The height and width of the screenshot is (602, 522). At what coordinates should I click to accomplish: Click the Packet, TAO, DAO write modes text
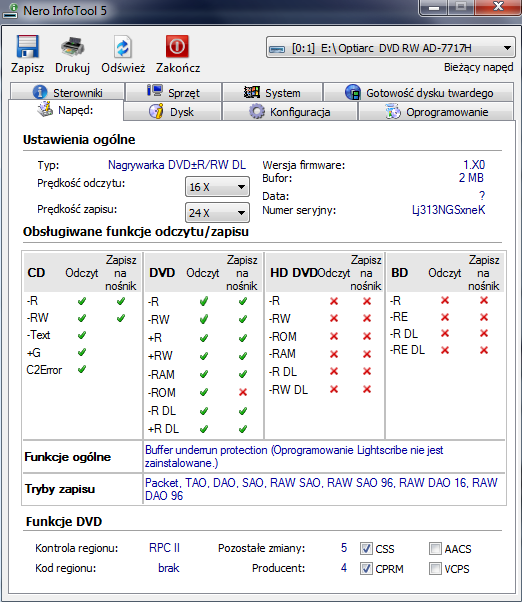pyautogui.click(x=321, y=489)
